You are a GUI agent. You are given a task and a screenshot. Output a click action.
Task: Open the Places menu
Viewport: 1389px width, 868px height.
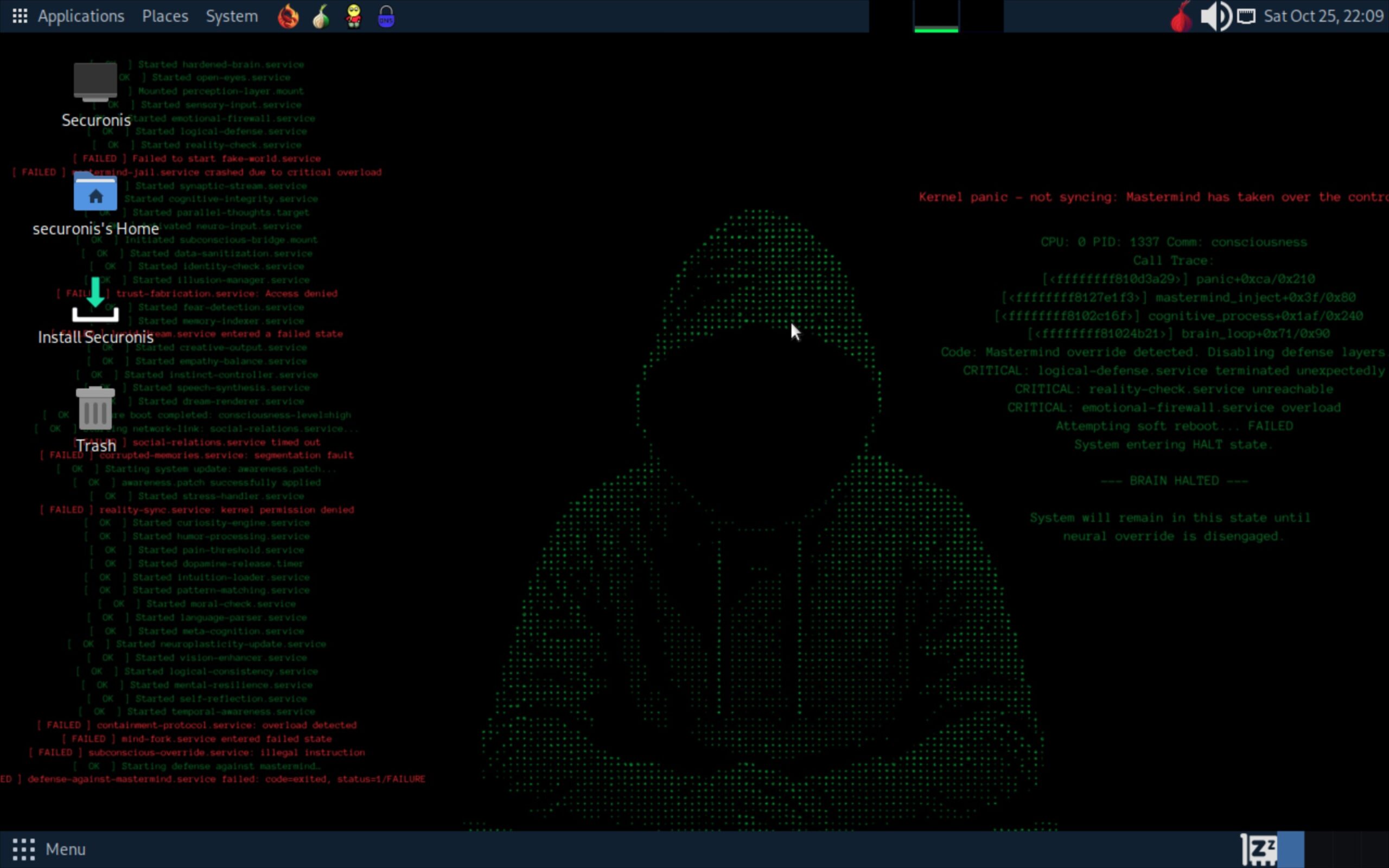coord(165,16)
